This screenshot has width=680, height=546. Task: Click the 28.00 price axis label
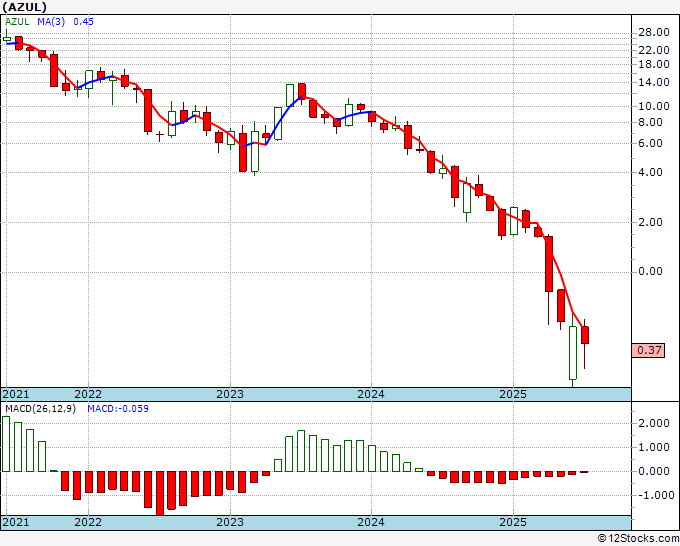click(x=654, y=33)
